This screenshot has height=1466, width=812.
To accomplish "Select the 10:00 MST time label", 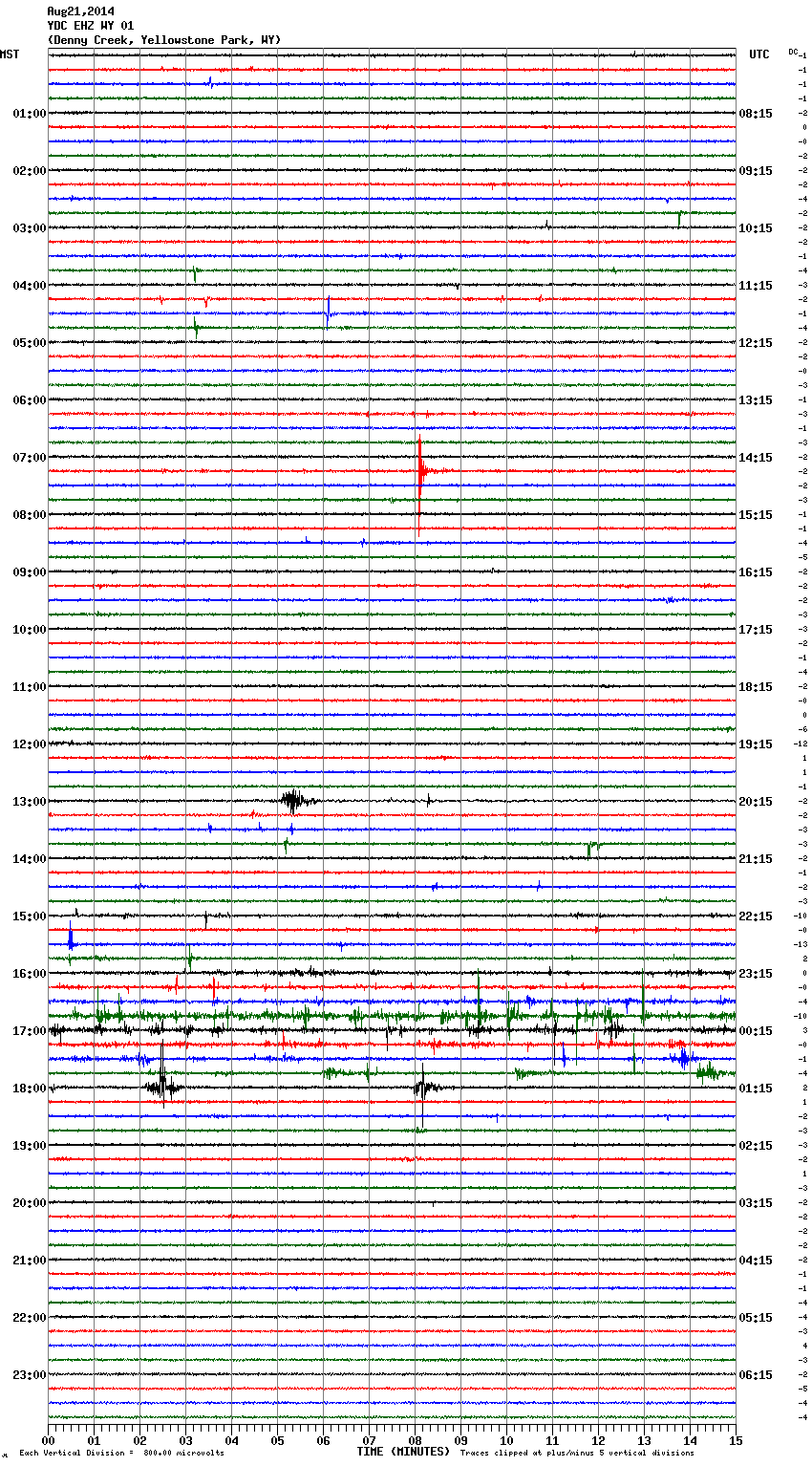I will tap(29, 630).
